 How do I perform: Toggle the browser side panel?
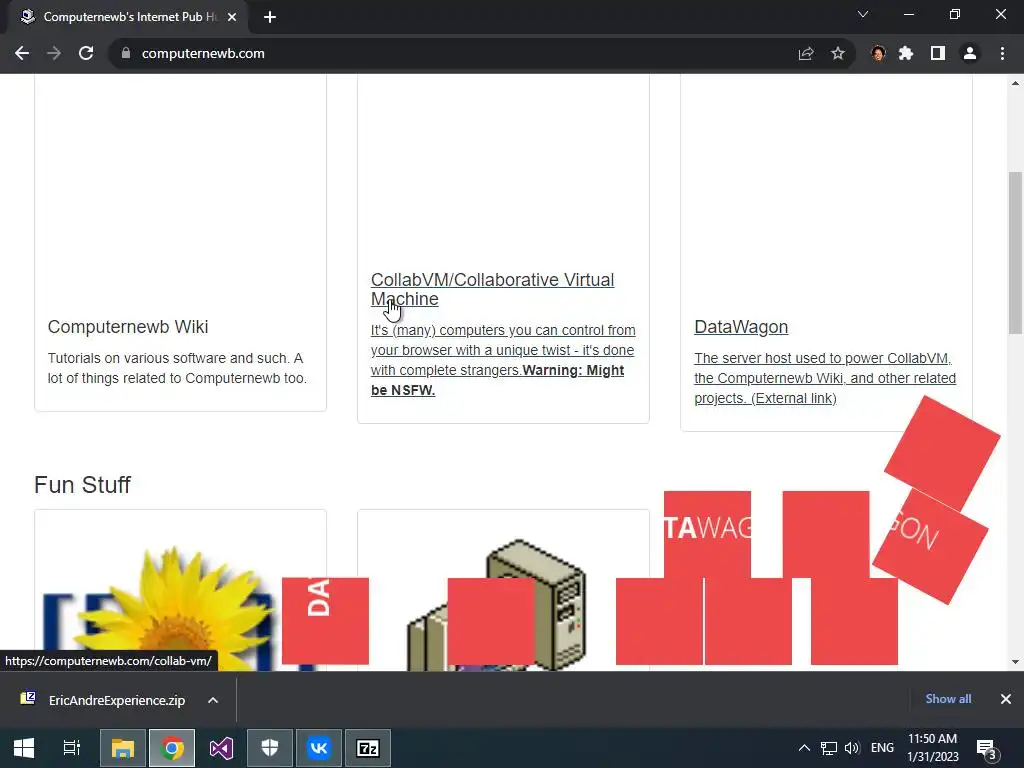point(938,54)
